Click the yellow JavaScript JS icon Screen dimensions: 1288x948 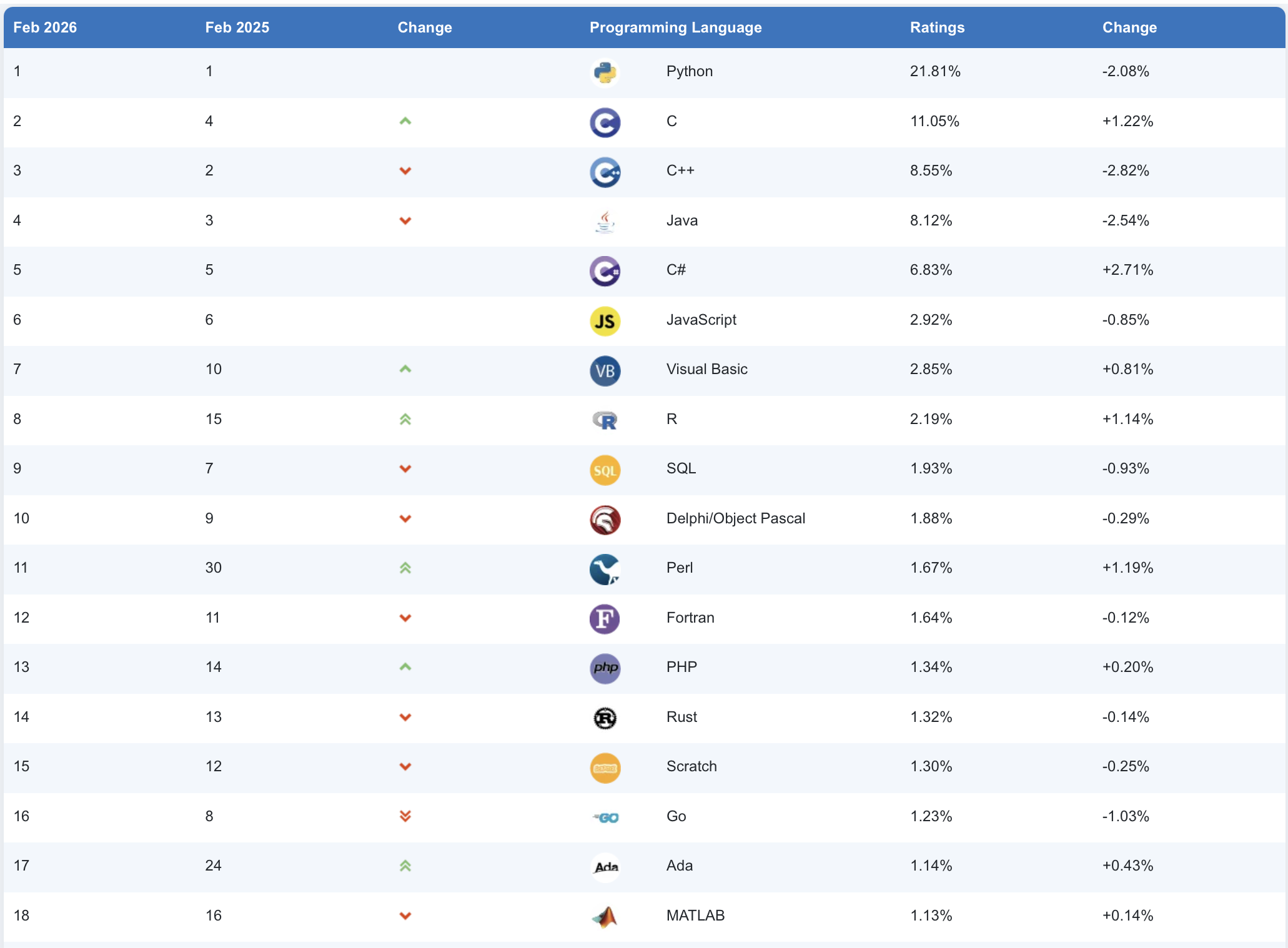[x=605, y=321]
